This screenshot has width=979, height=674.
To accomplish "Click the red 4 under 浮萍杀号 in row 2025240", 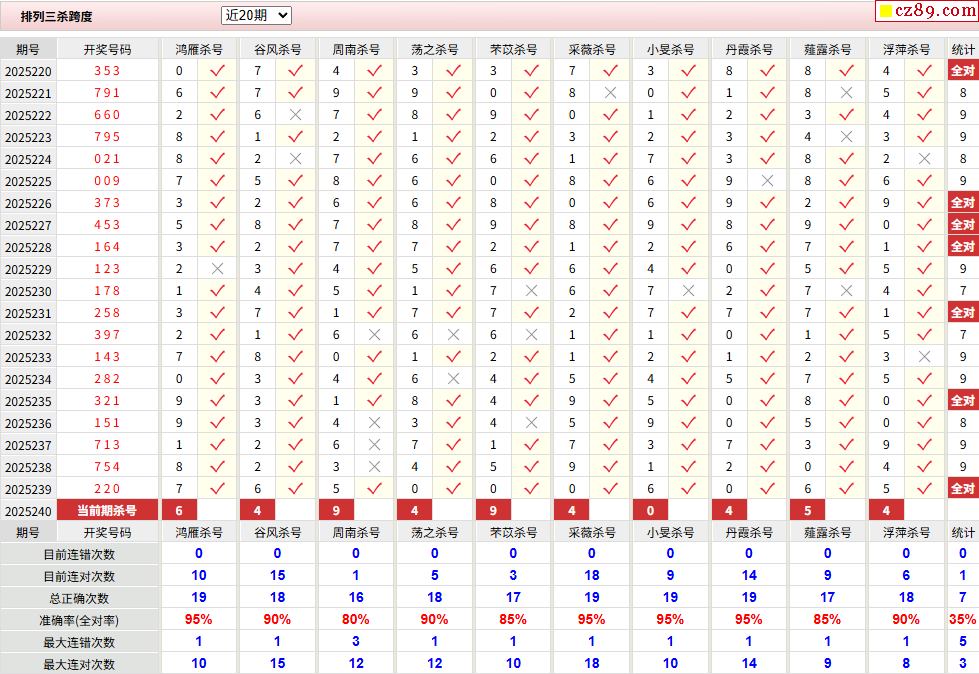I will point(887,510).
